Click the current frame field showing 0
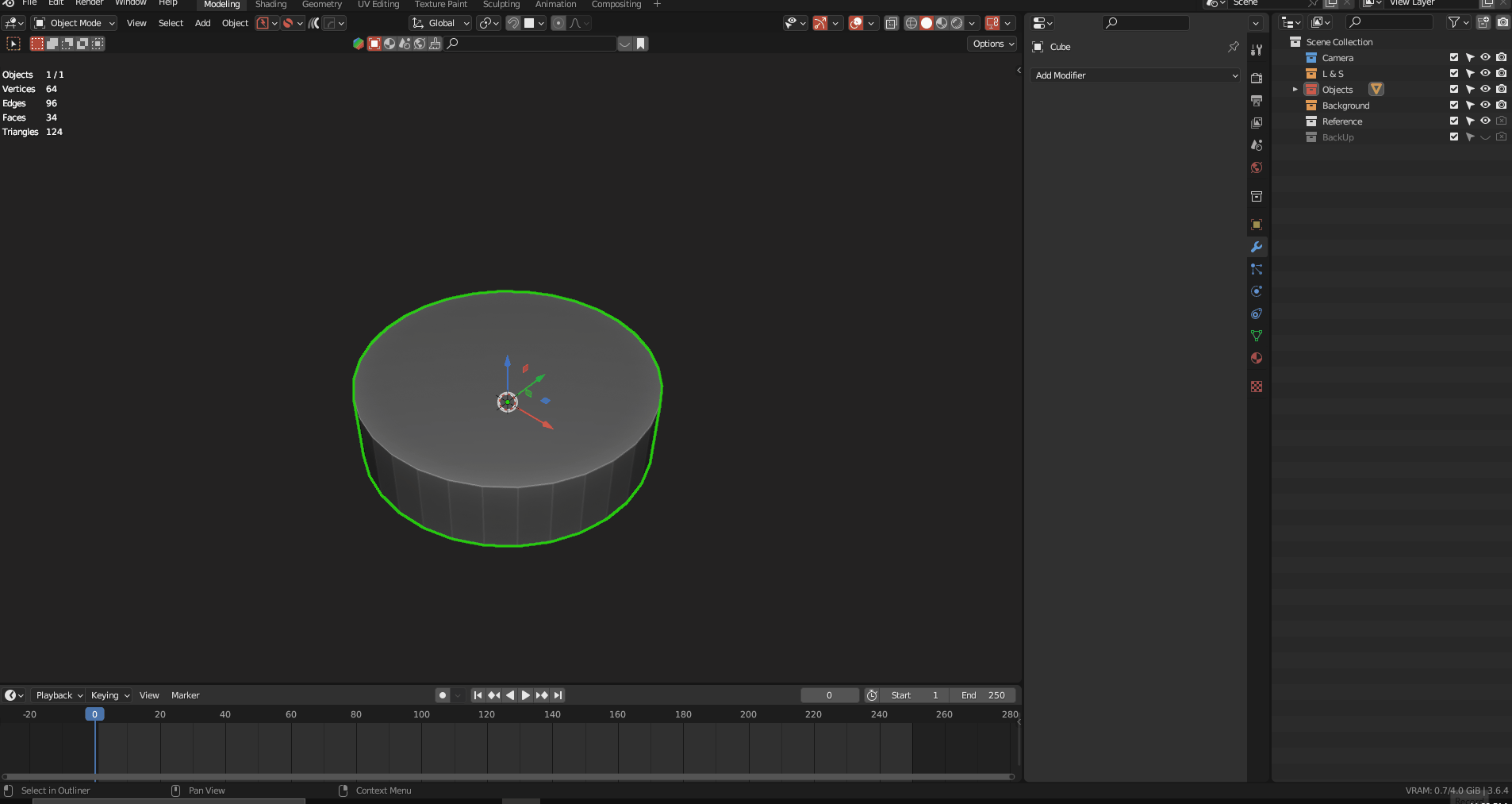The width and height of the screenshot is (1512, 804). pos(830,695)
